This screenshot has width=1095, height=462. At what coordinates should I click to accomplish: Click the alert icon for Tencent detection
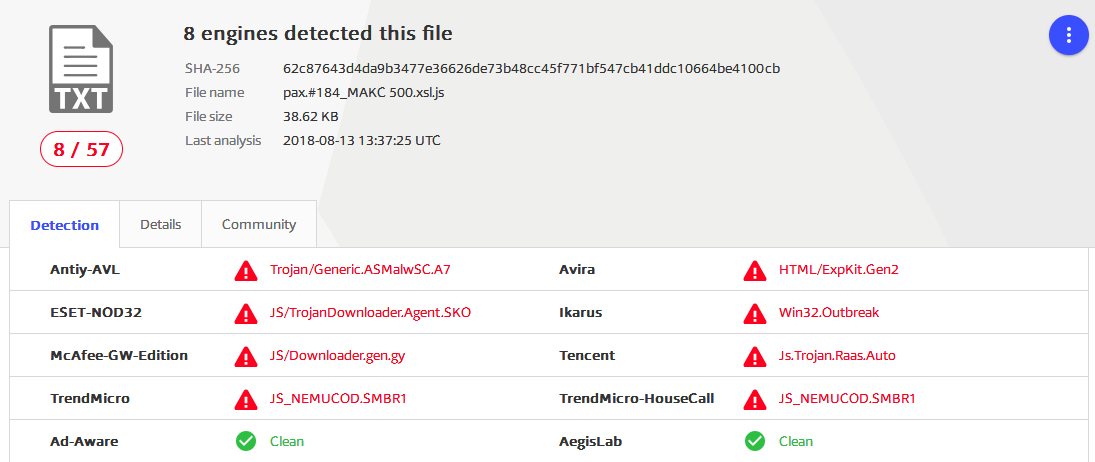[x=754, y=356]
